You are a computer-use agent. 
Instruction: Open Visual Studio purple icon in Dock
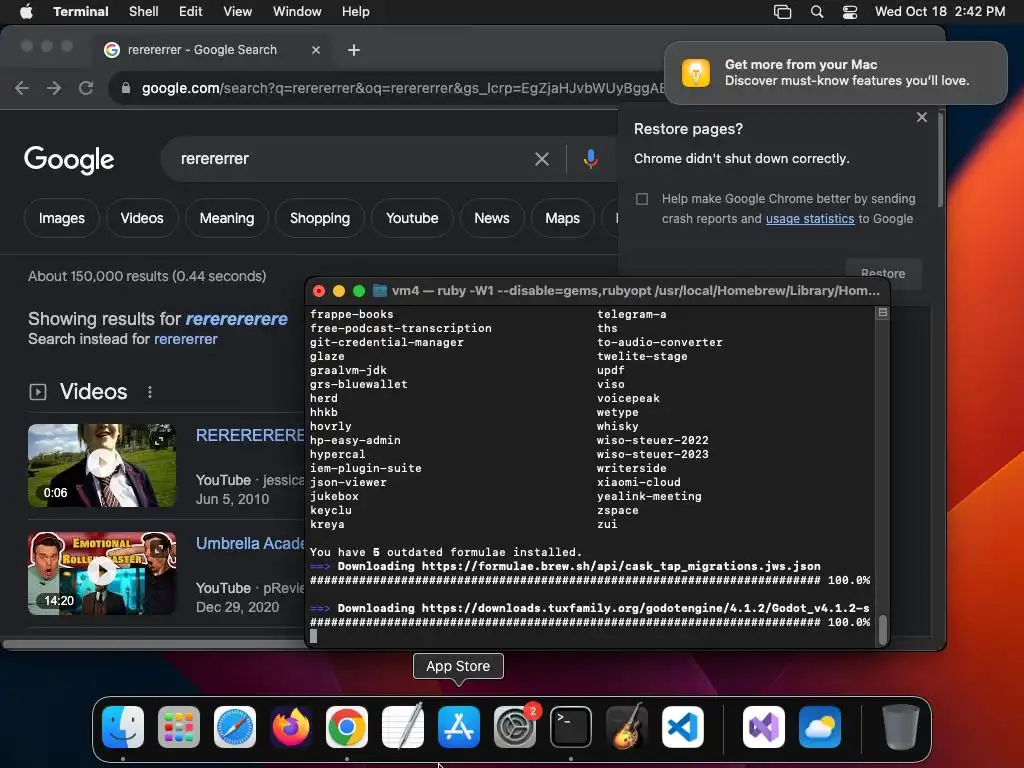764,727
